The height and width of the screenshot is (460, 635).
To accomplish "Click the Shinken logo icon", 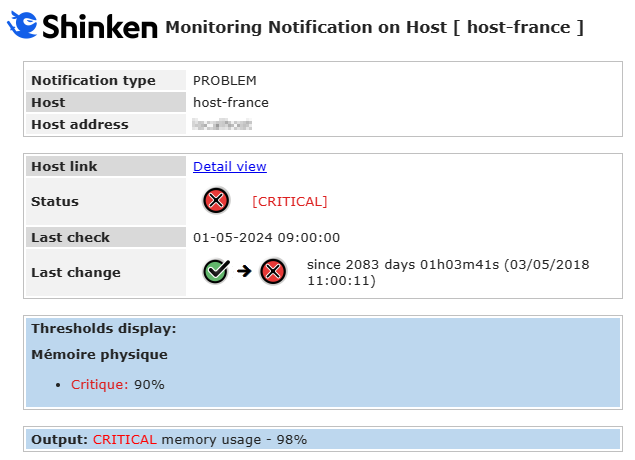I will tap(24, 26).
